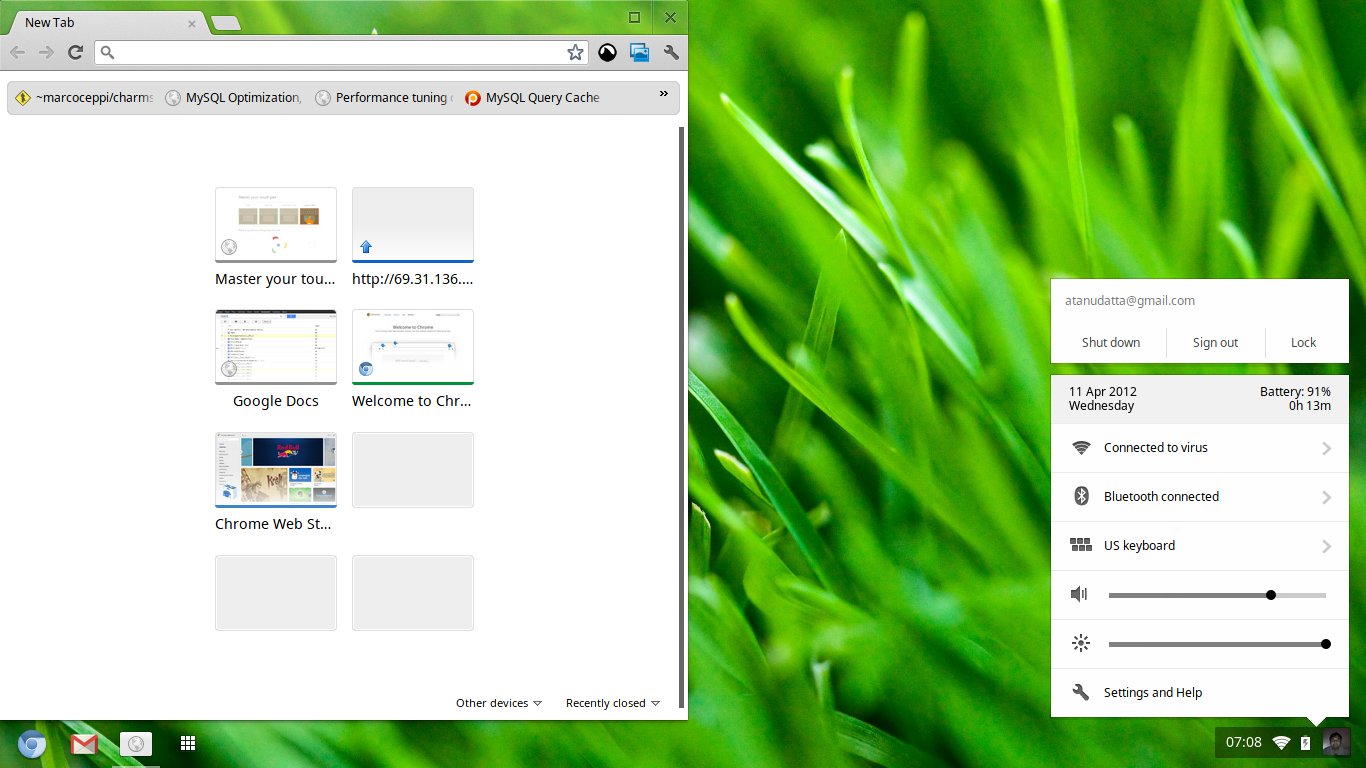
Task: Click the 11 Apr 2012 date
Action: point(1103,392)
